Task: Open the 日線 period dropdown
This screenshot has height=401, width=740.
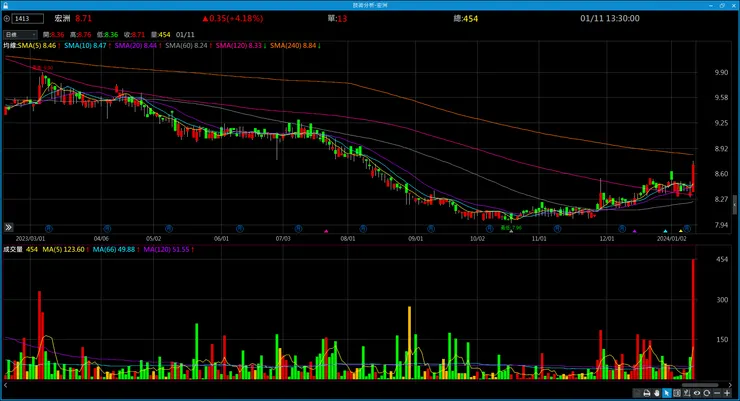Action: click(20, 34)
